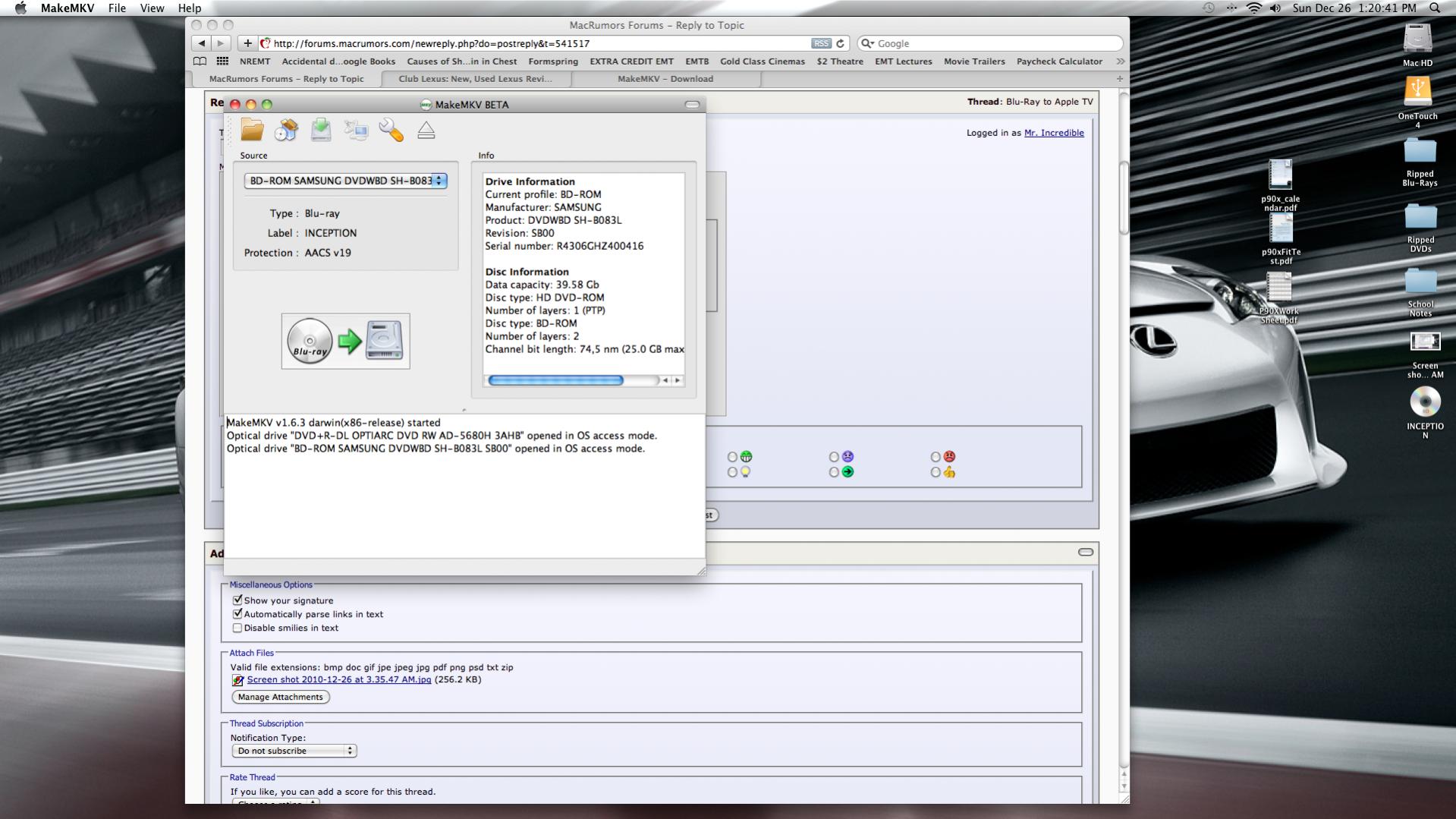
Task: Open the Notification Type dropdown
Action: point(294,751)
